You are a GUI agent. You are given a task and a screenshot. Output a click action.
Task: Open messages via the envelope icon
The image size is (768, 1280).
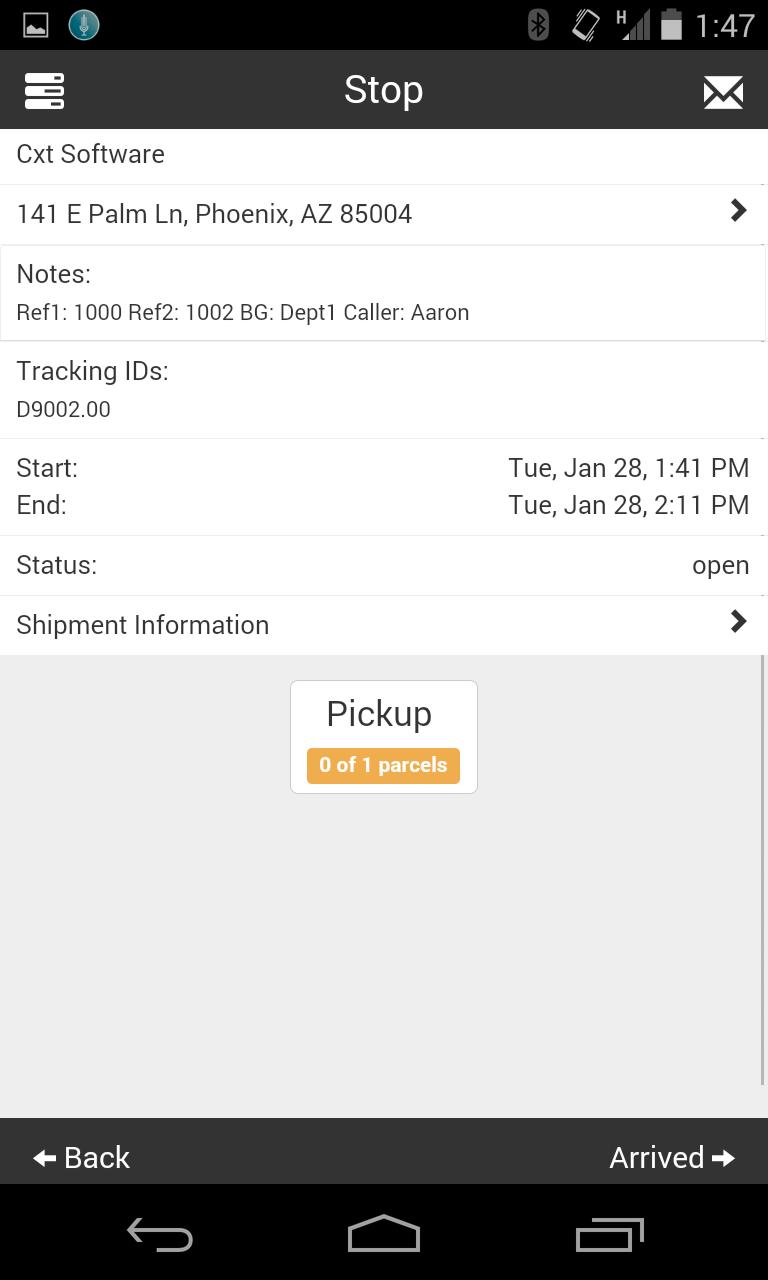[722, 92]
